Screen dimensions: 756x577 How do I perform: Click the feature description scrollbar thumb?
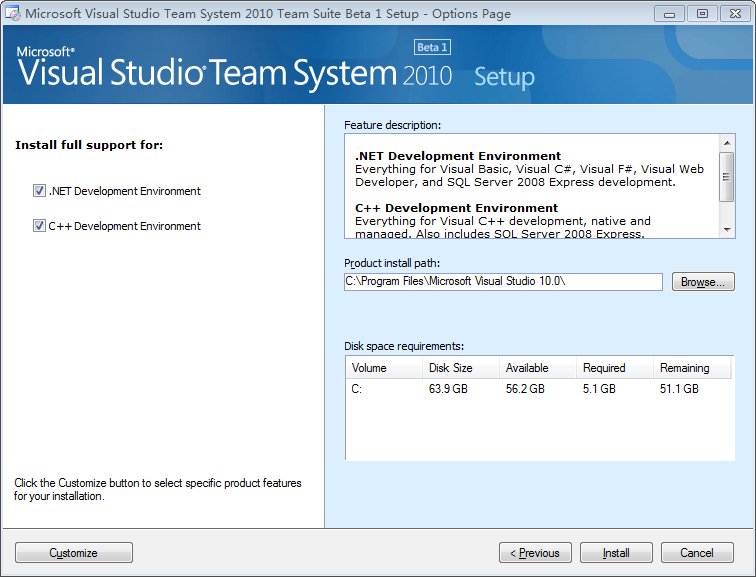coord(727,177)
